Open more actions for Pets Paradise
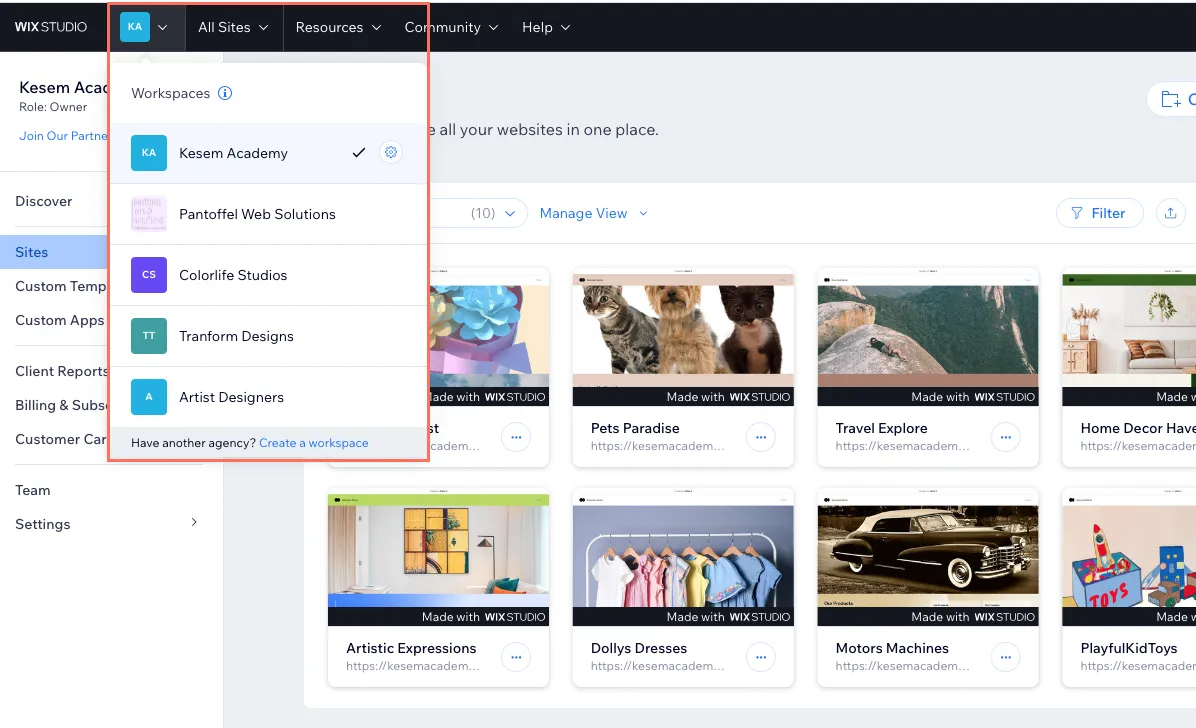The height and width of the screenshot is (728, 1196). [x=760, y=437]
